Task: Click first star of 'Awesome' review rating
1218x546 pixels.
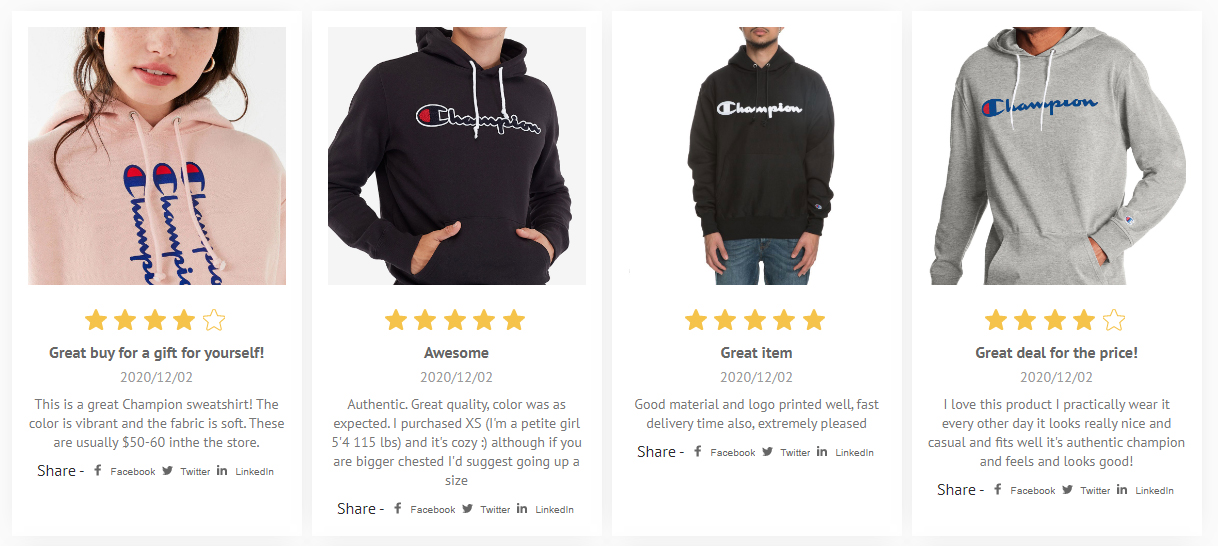Action: (396, 320)
